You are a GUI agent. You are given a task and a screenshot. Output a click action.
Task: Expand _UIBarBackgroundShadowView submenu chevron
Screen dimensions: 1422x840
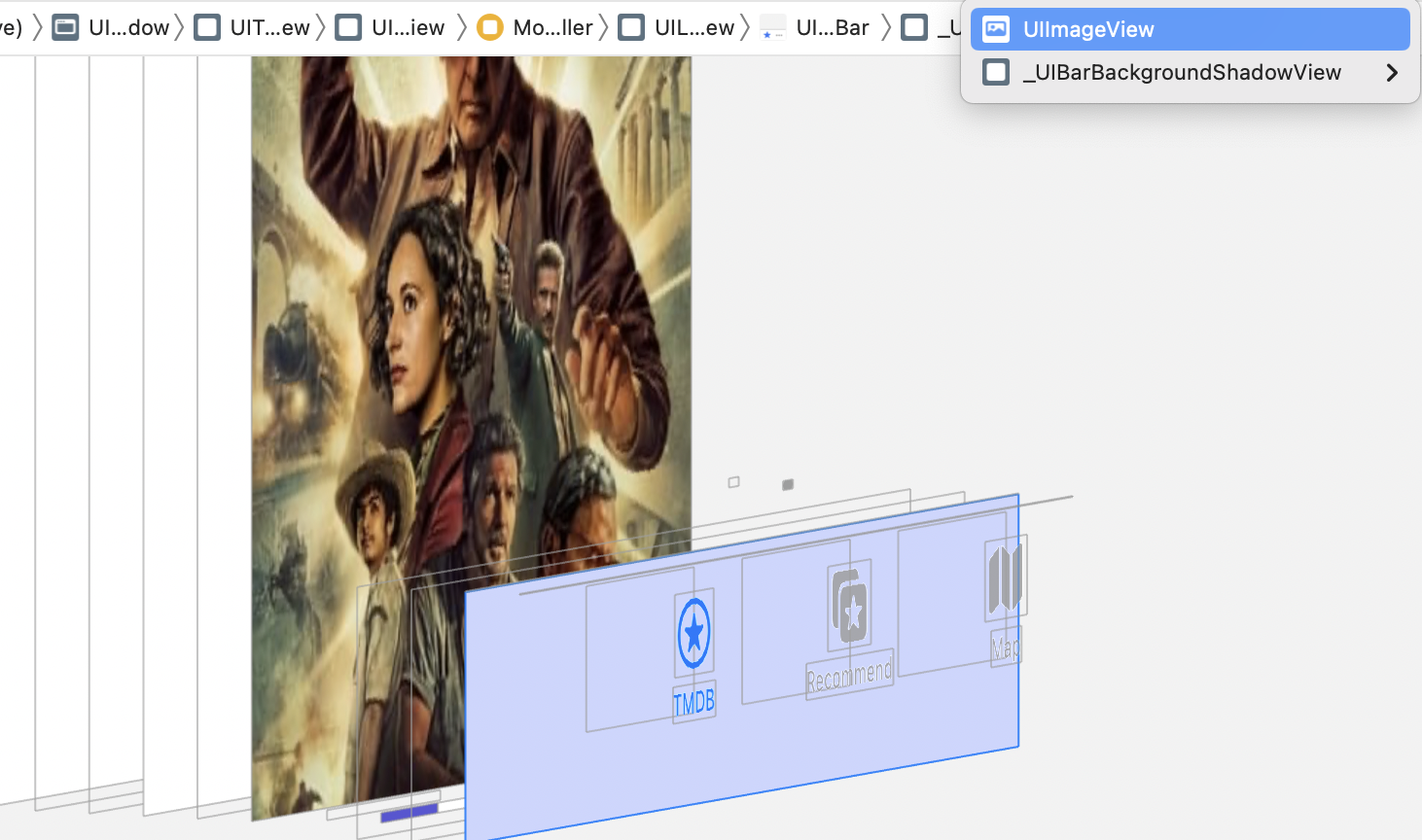pyautogui.click(x=1392, y=73)
